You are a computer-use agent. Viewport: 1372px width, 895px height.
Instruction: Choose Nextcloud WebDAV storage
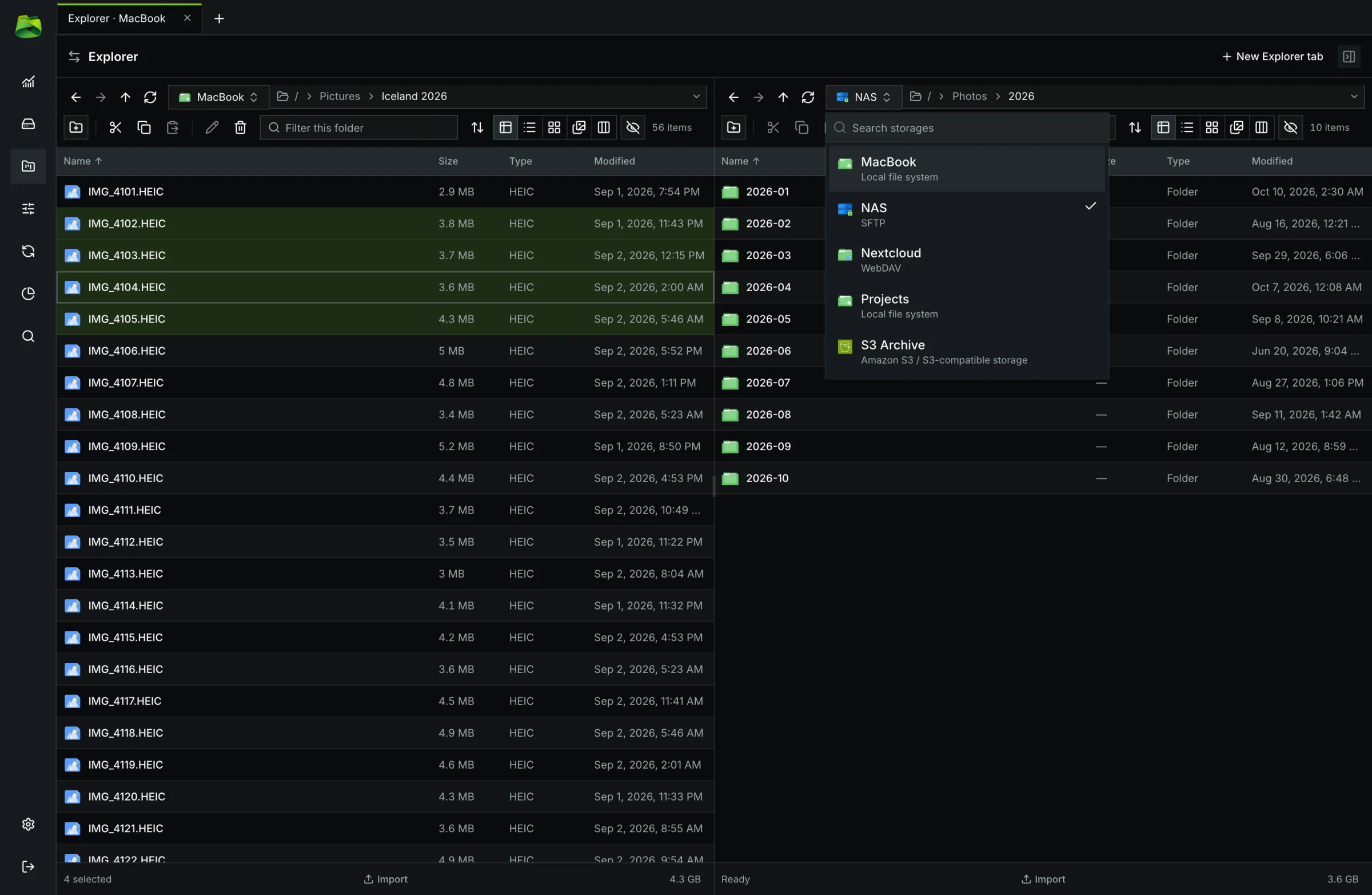pyautogui.click(x=967, y=260)
